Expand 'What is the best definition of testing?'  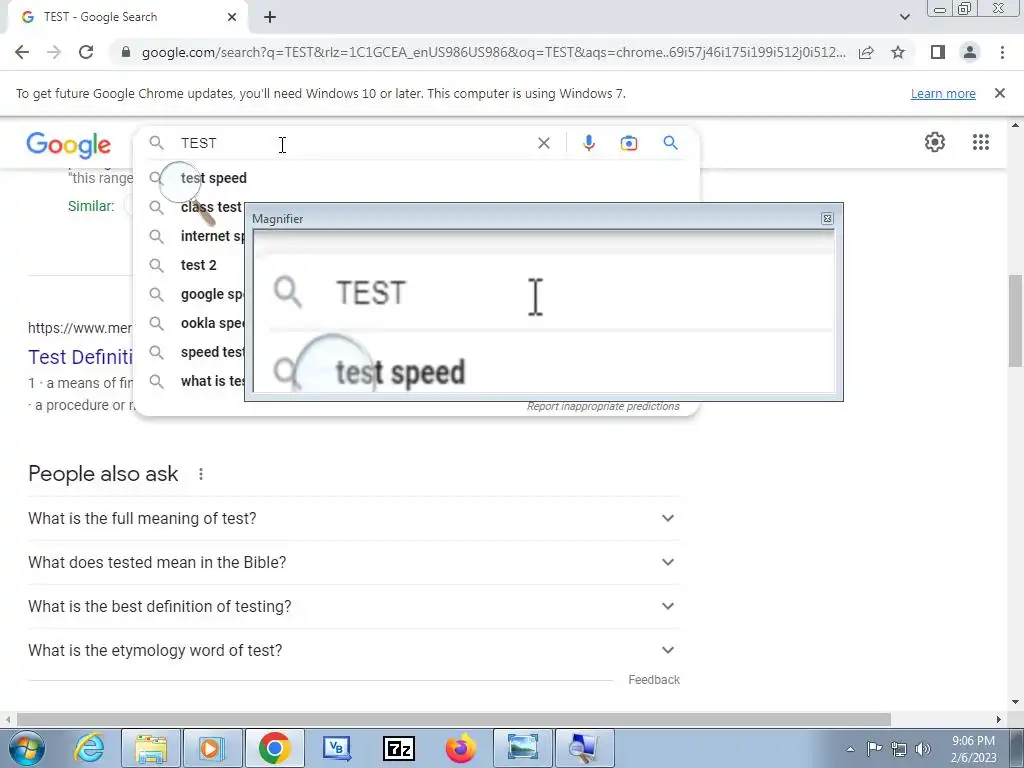(353, 606)
